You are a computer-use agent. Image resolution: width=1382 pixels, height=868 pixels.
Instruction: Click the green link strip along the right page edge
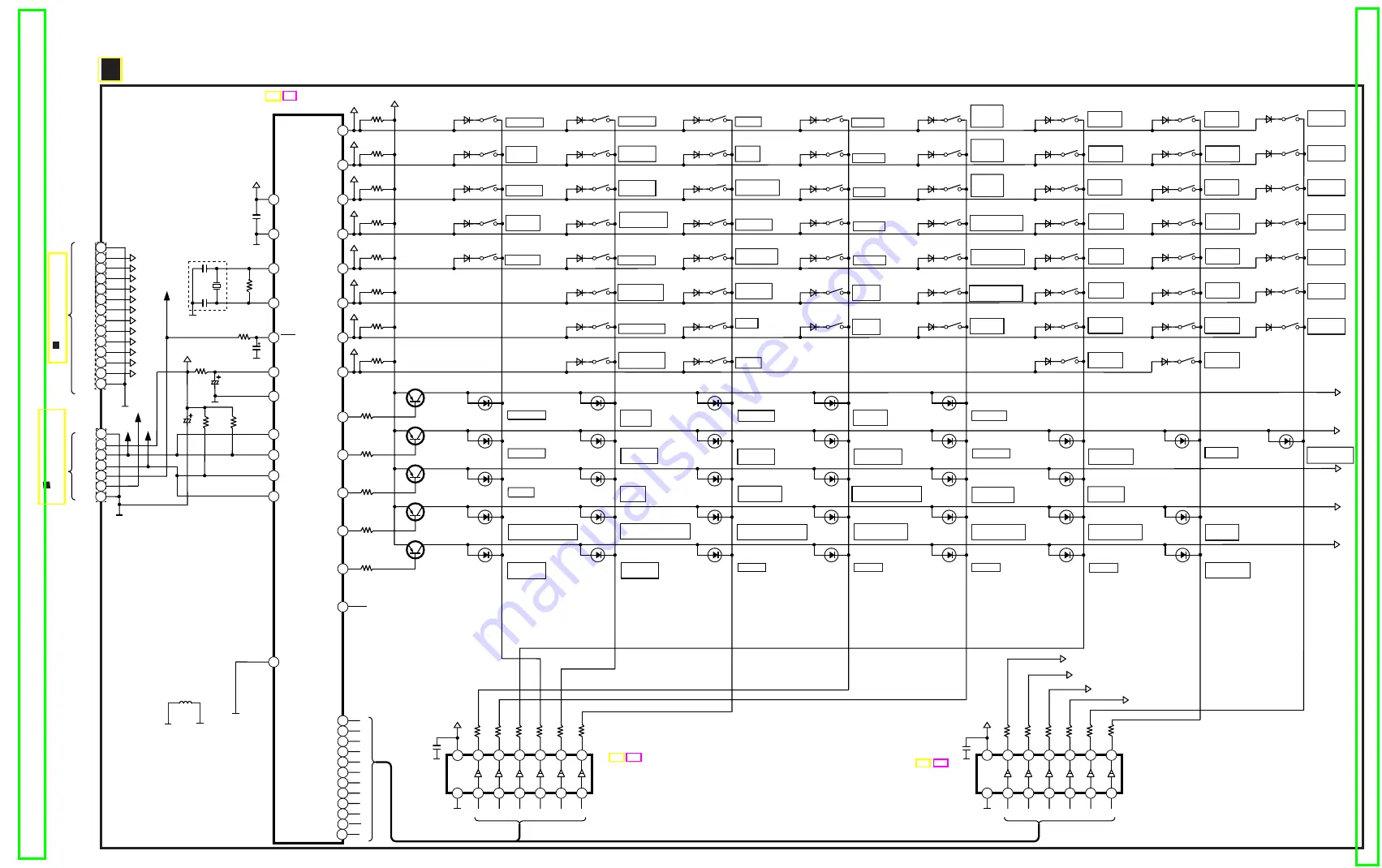pyautogui.click(x=1367, y=436)
